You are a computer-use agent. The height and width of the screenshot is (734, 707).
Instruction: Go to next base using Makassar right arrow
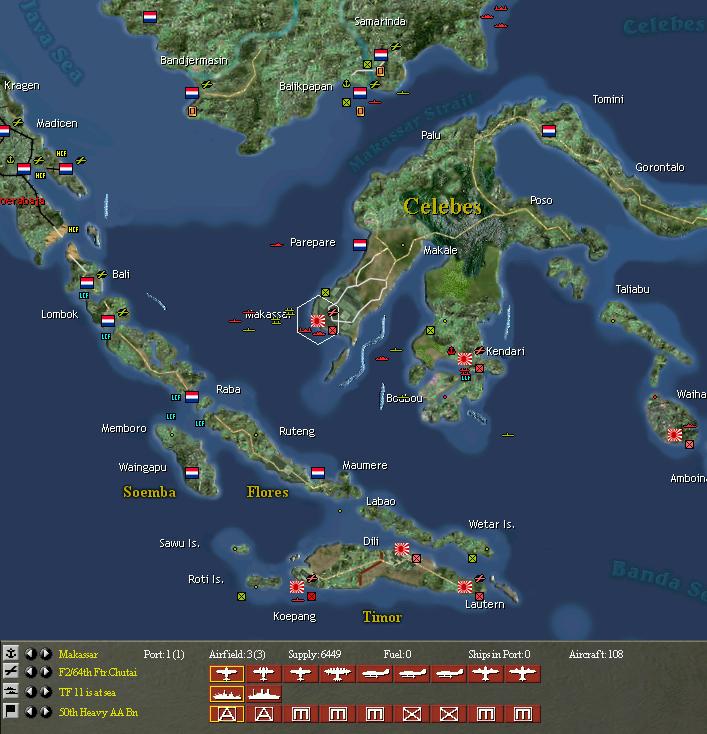point(45,653)
